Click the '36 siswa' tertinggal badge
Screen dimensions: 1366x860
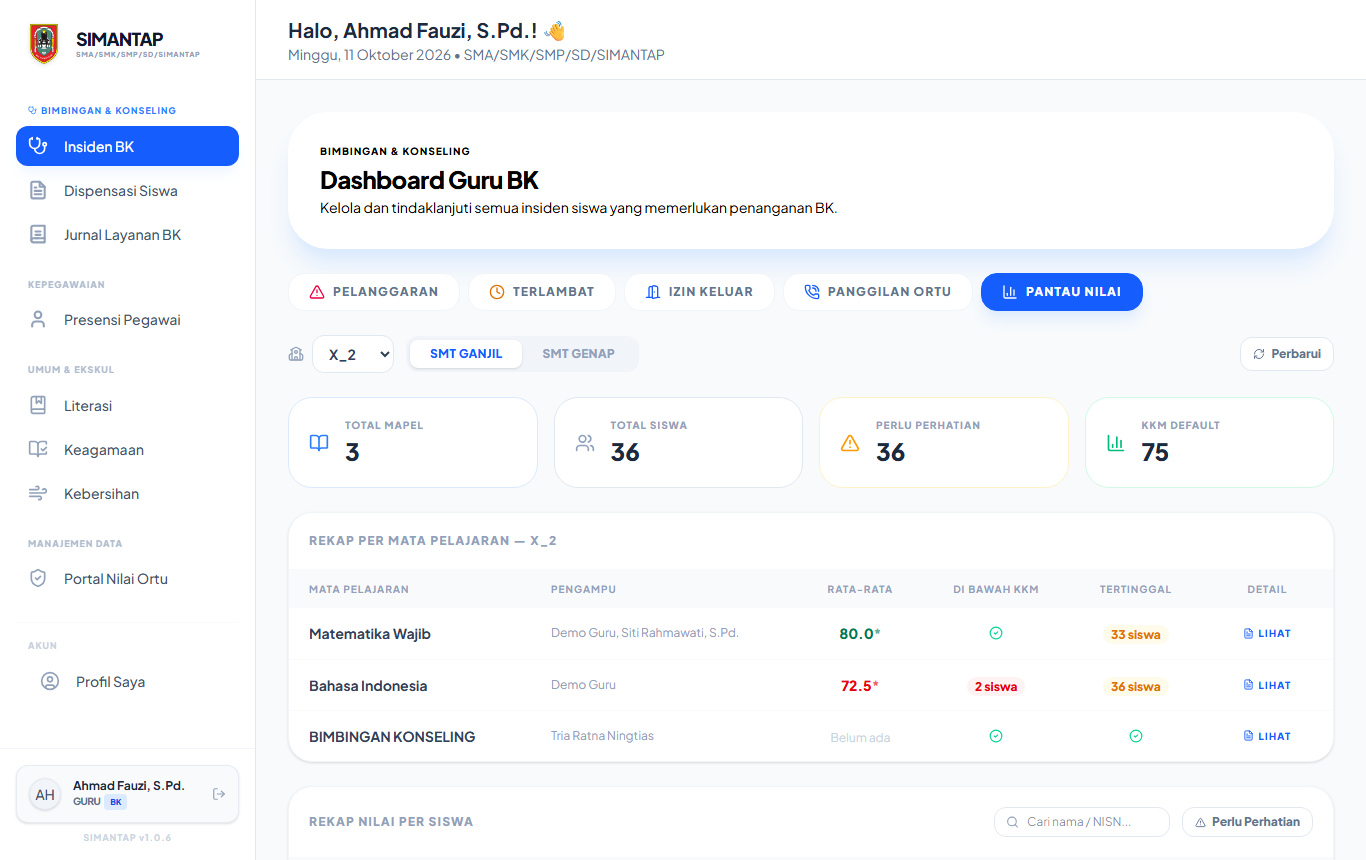click(x=1135, y=687)
